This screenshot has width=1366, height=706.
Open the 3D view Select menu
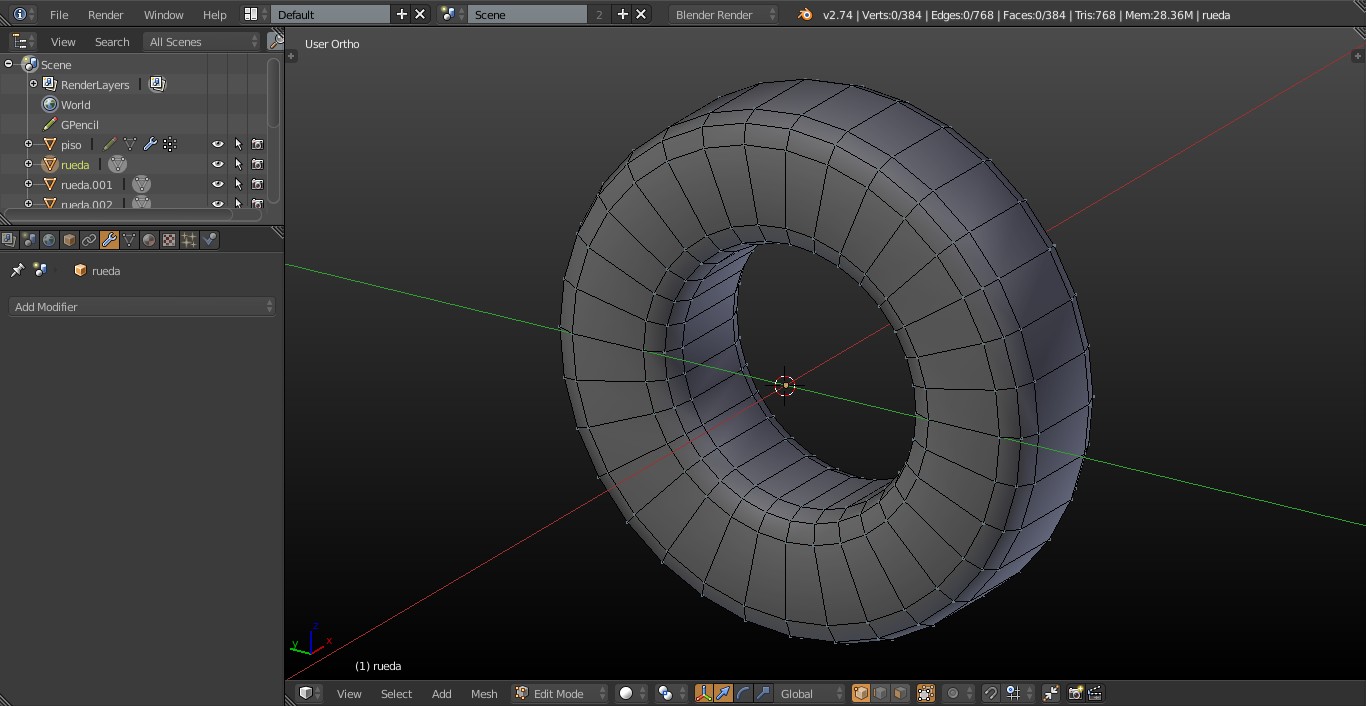(x=396, y=693)
